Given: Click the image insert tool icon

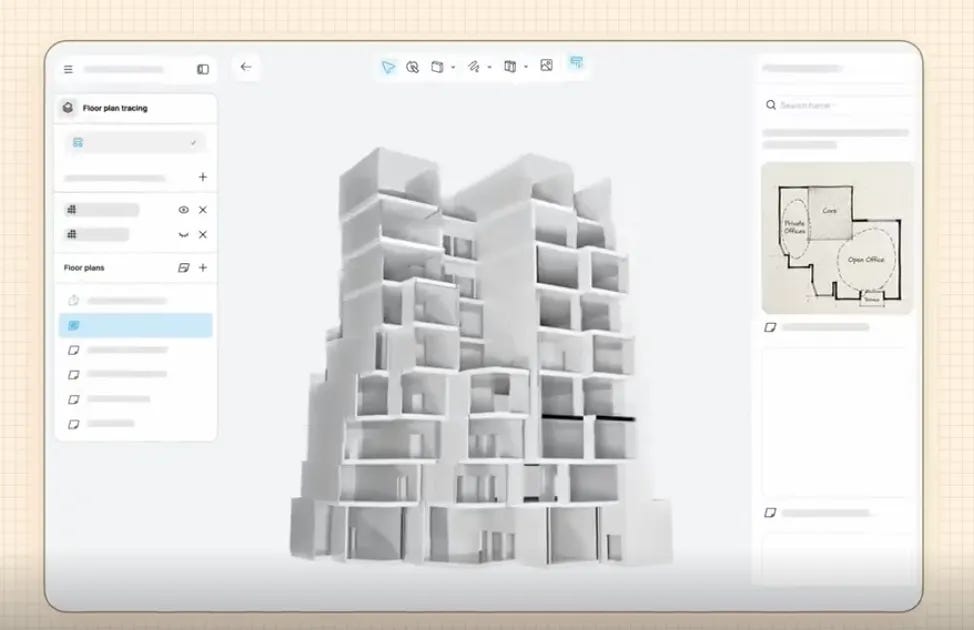Looking at the screenshot, I should 546,65.
